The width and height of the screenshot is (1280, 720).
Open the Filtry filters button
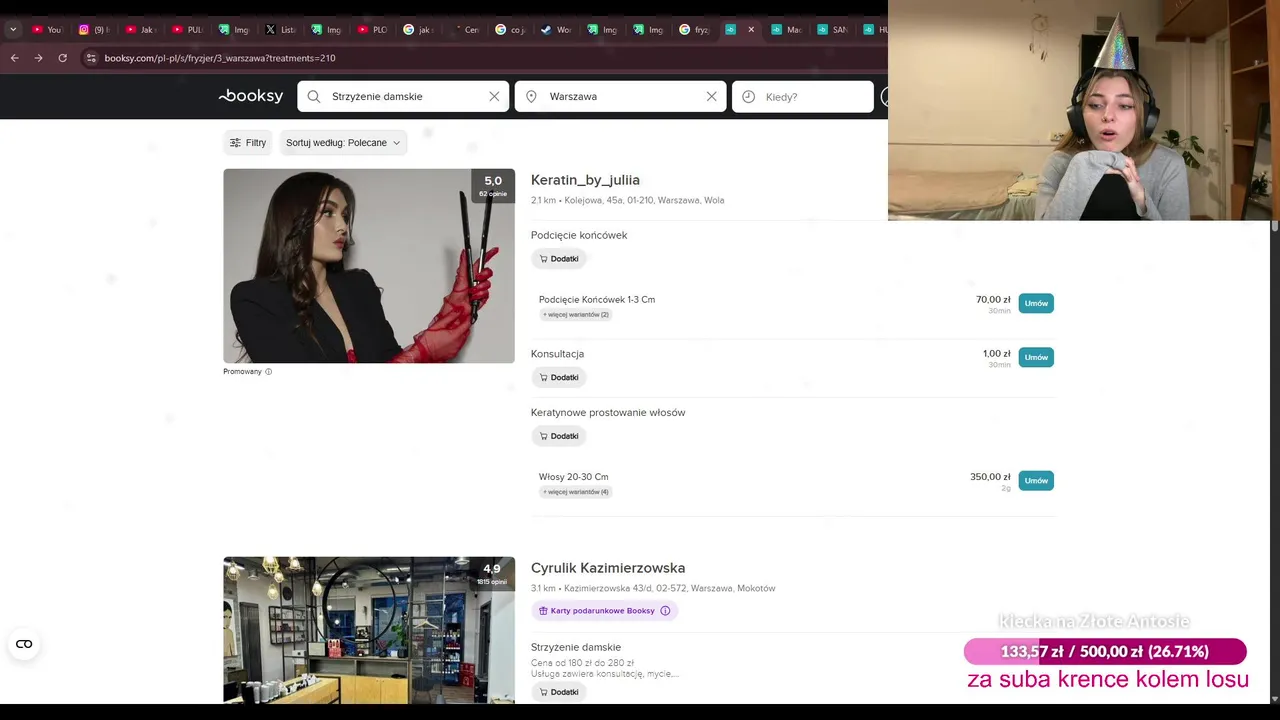[x=248, y=143]
